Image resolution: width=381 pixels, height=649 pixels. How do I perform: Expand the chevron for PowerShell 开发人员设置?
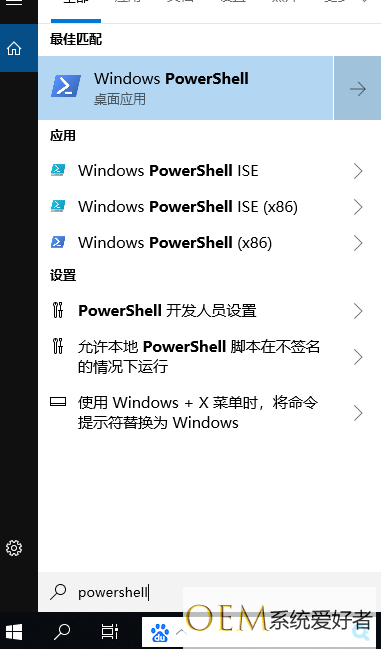tap(358, 311)
